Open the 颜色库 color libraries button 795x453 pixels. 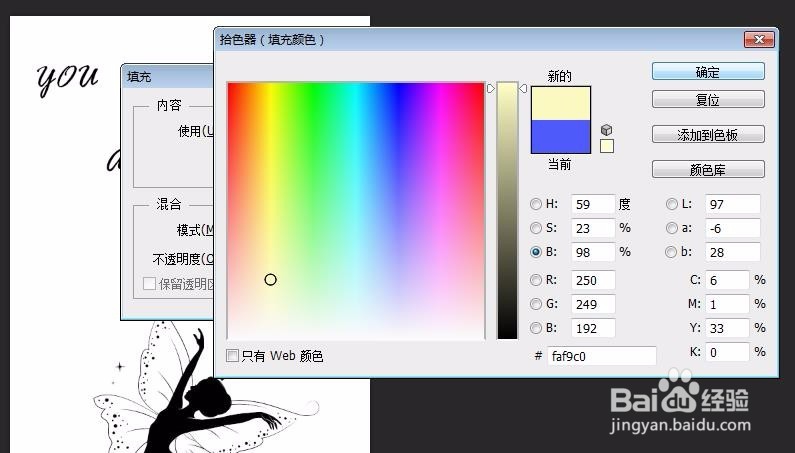tap(708, 169)
